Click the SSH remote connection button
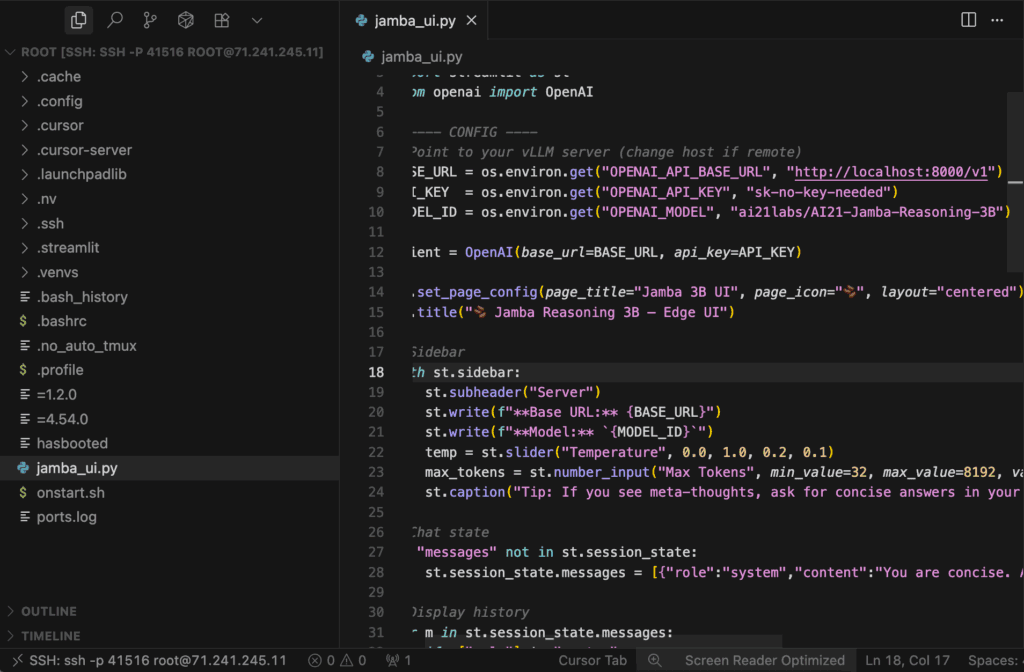This screenshot has height=672, width=1024. click(x=148, y=660)
